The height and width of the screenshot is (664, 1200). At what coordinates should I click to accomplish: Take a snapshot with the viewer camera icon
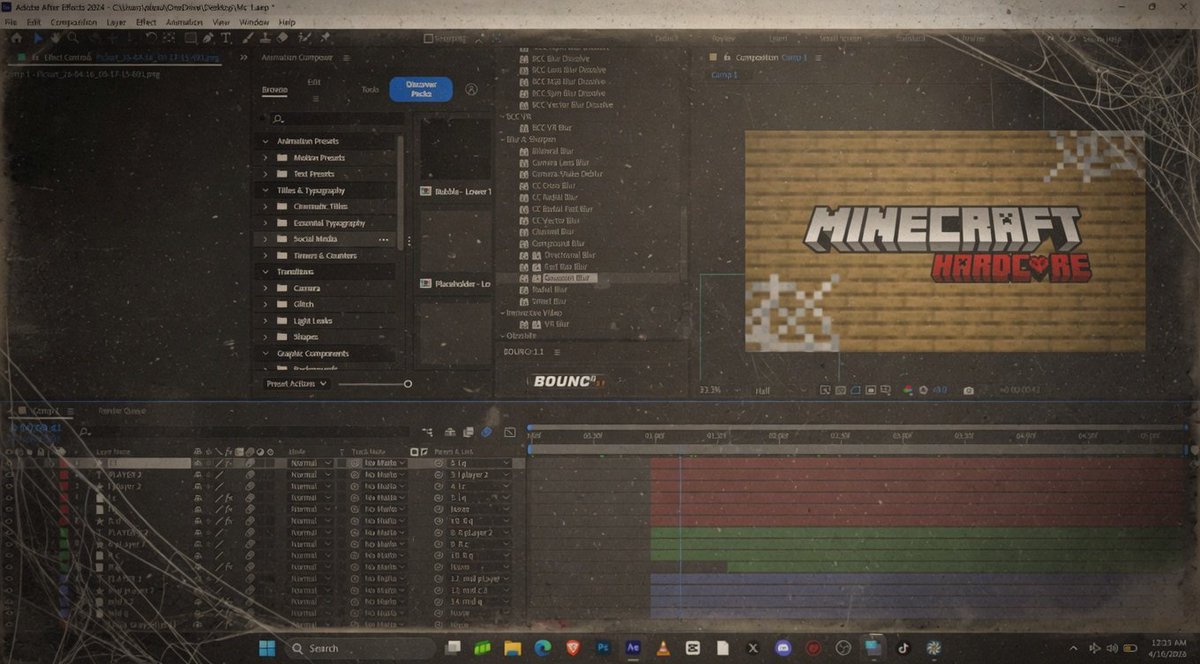point(968,390)
